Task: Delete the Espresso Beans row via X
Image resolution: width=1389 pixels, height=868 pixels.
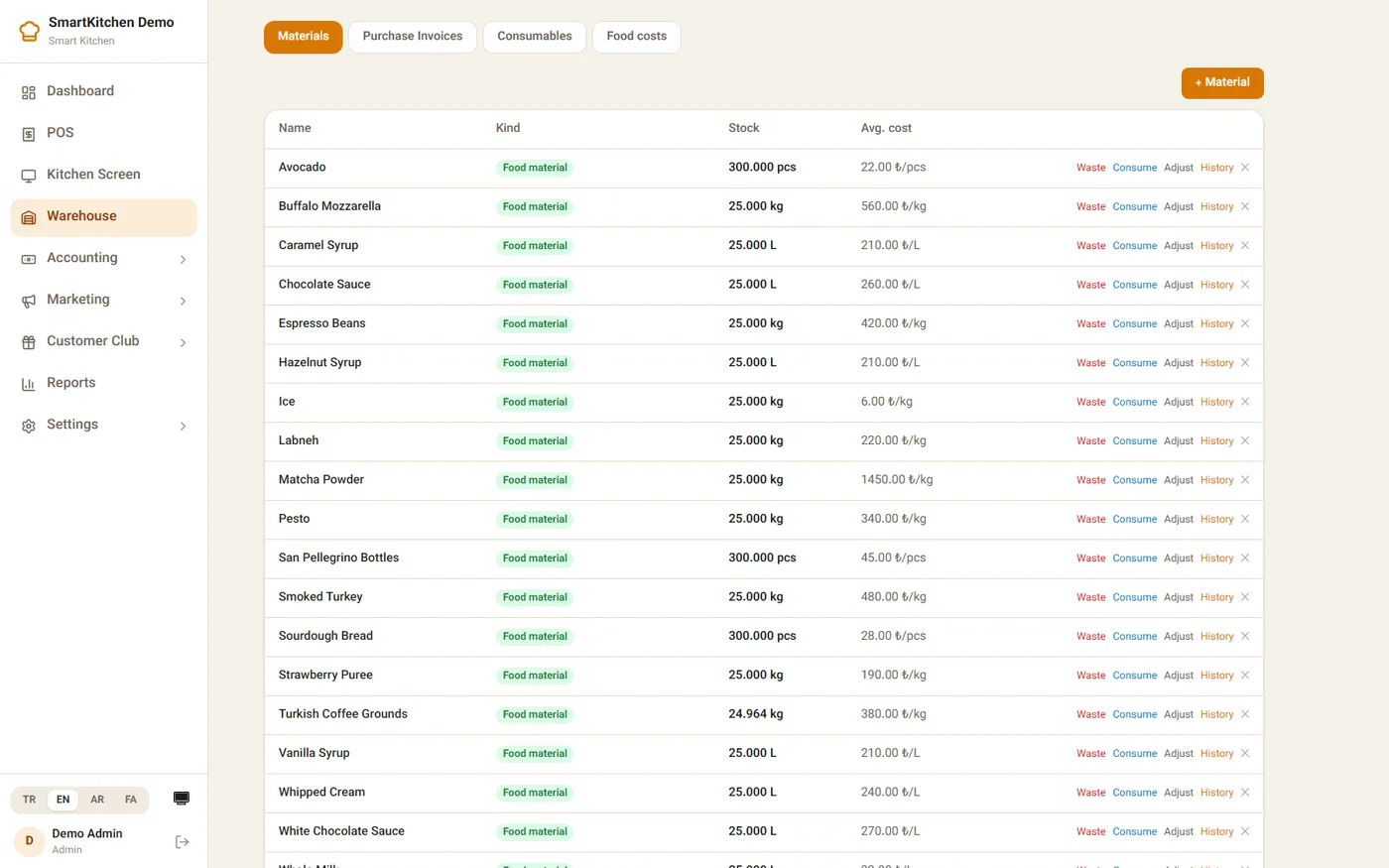Action: click(1245, 323)
